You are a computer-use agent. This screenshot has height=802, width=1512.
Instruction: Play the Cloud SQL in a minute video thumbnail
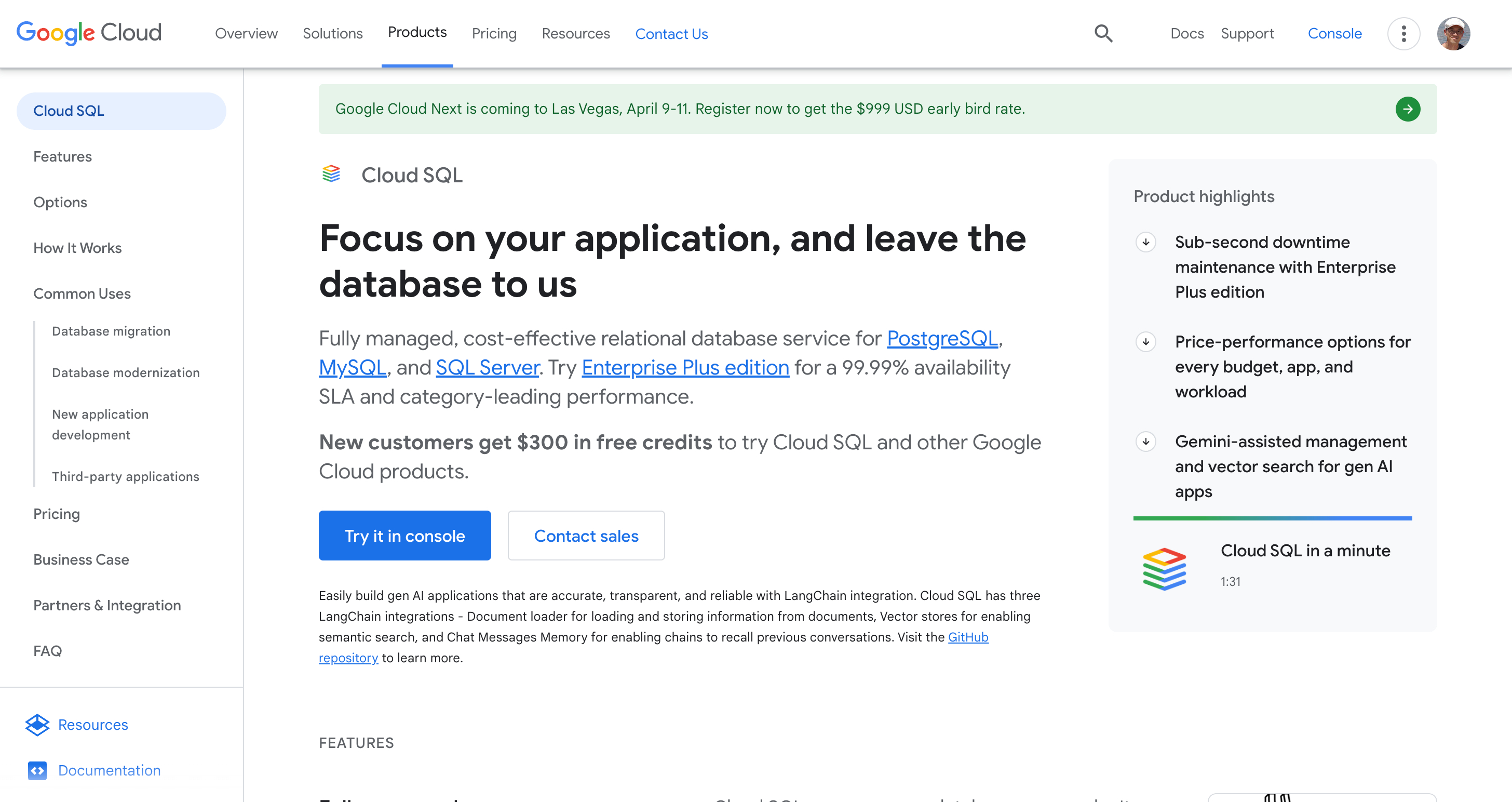(1165, 568)
